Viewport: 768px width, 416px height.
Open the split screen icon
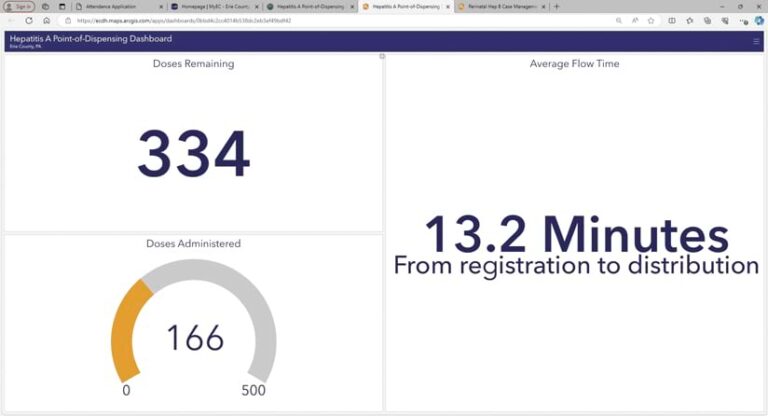point(672,21)
